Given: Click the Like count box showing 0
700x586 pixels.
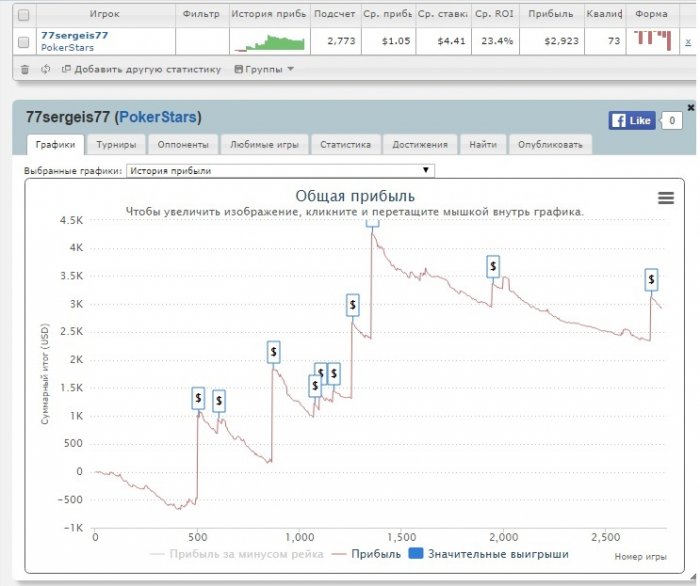Looking at the screenshot, I should (671, 121).
